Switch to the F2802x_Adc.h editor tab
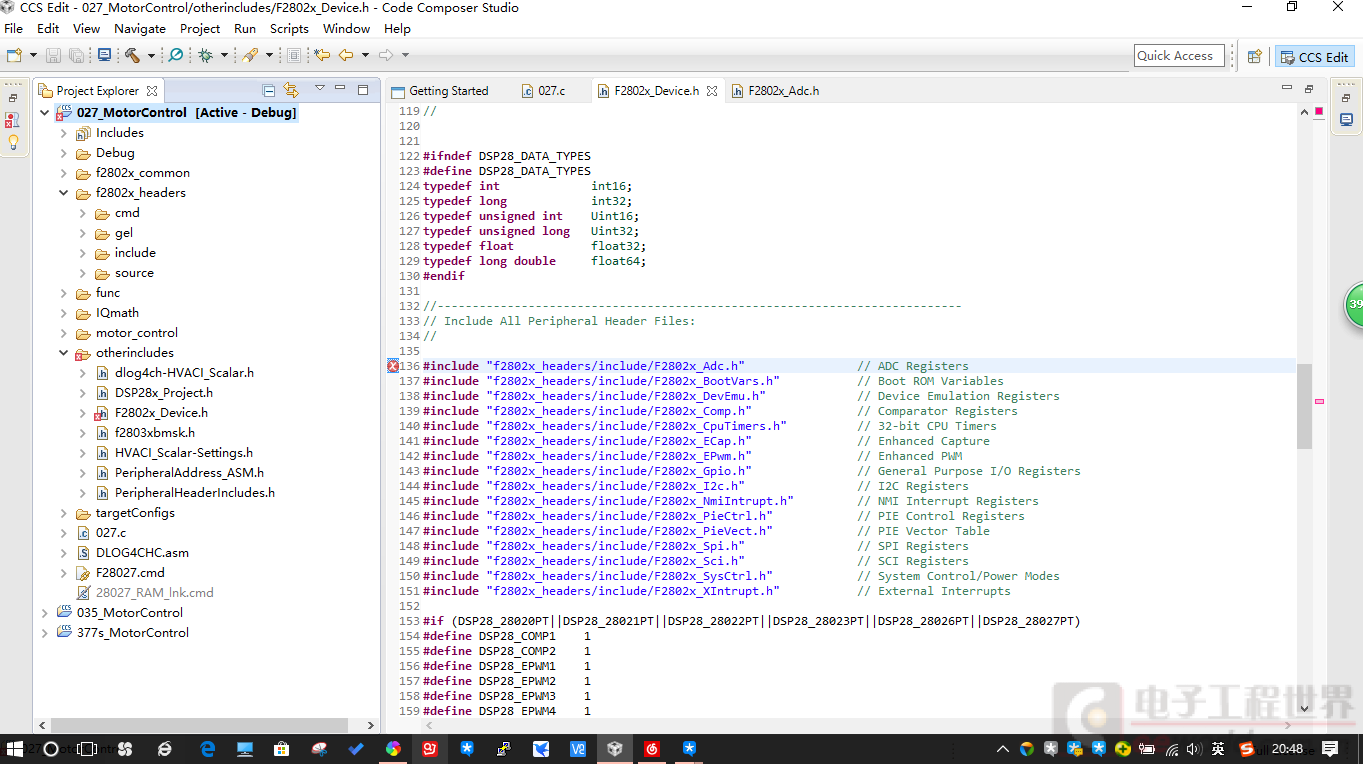The width and height of the screenshot is (1363, 764). 775,91
